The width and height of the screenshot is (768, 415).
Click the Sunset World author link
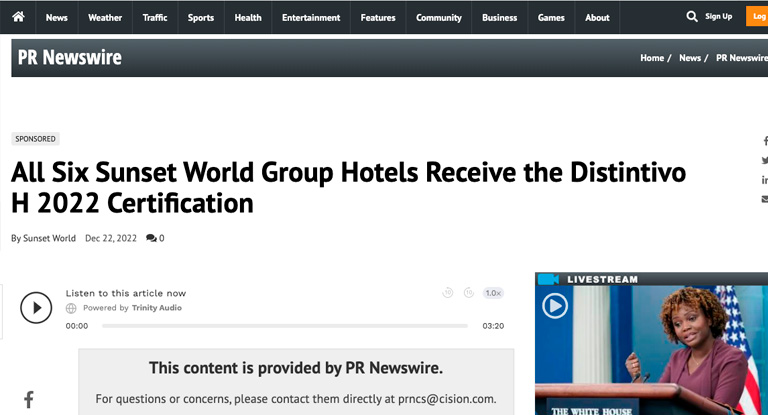(x=49, y=238)
